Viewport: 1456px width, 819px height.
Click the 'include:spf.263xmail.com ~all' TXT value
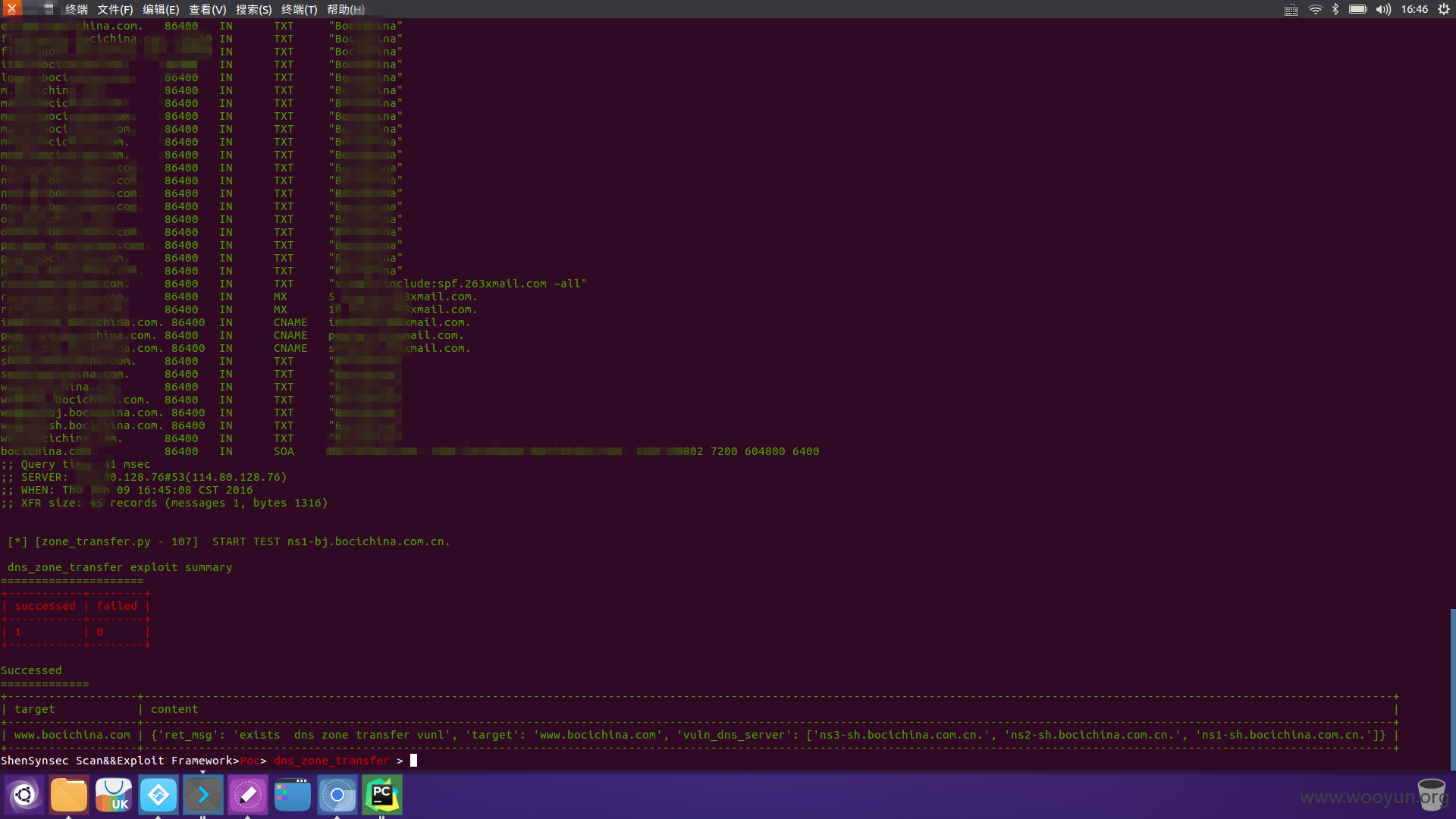(485, 283)
